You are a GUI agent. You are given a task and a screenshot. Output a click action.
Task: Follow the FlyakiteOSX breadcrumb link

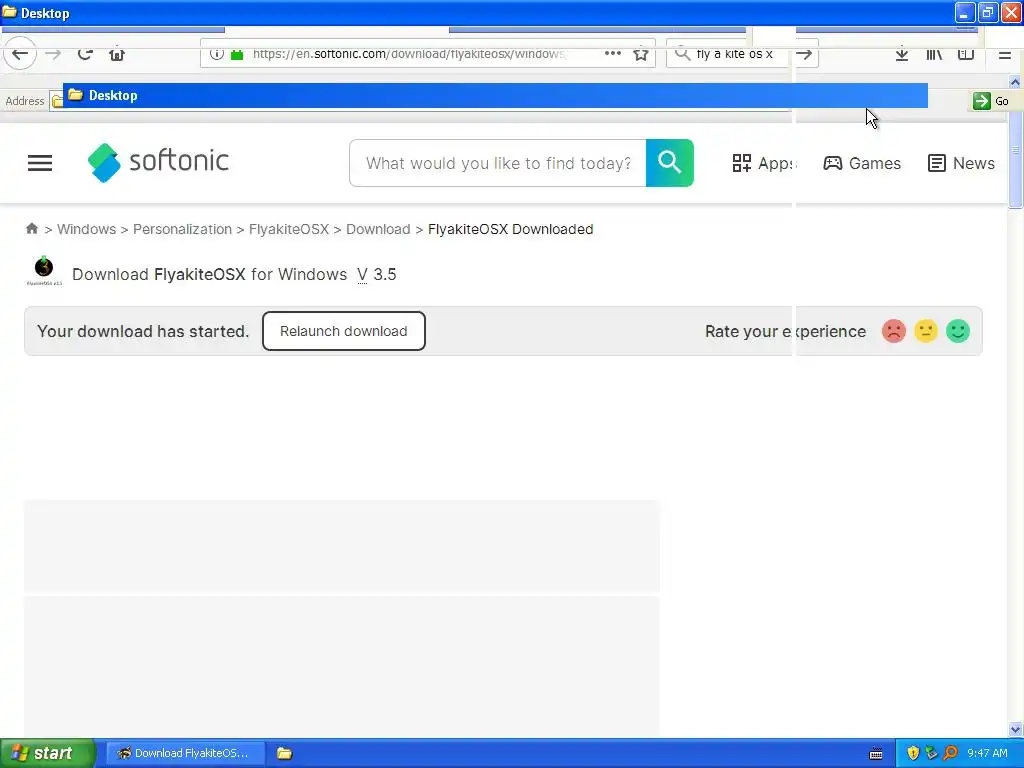289,229
